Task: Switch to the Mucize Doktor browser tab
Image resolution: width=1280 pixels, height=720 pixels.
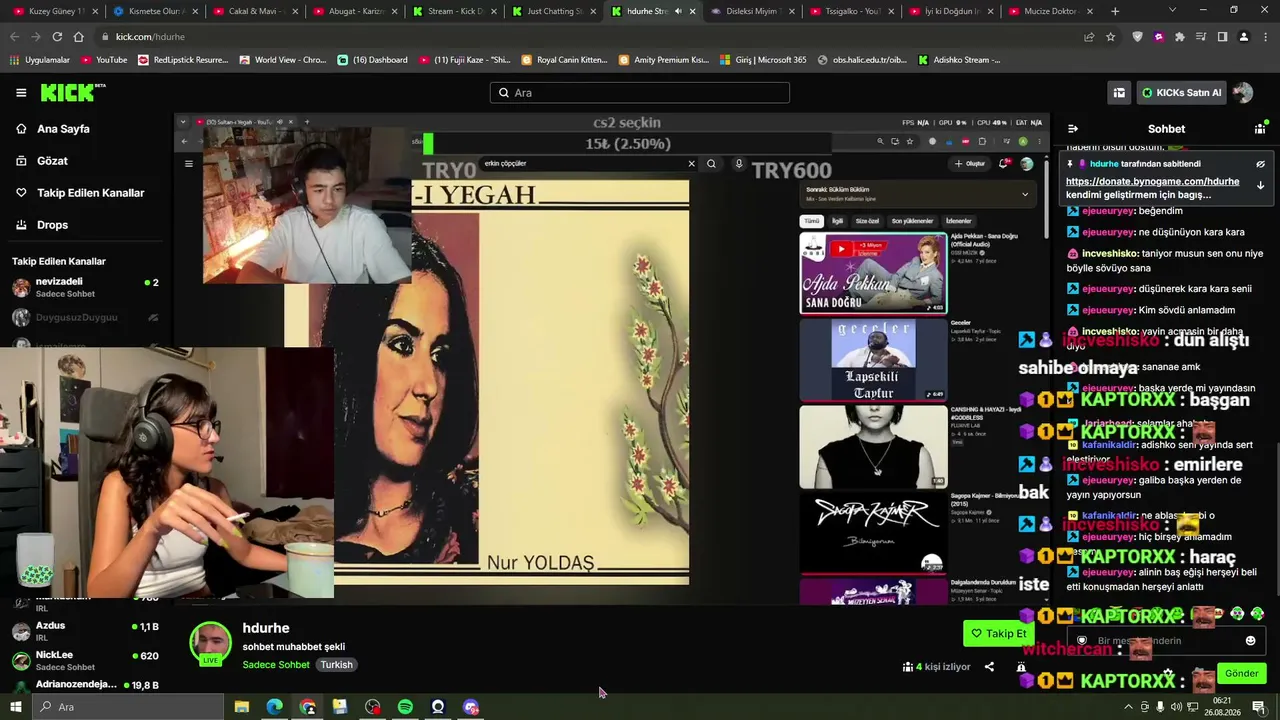Action: pos(1051,11)
